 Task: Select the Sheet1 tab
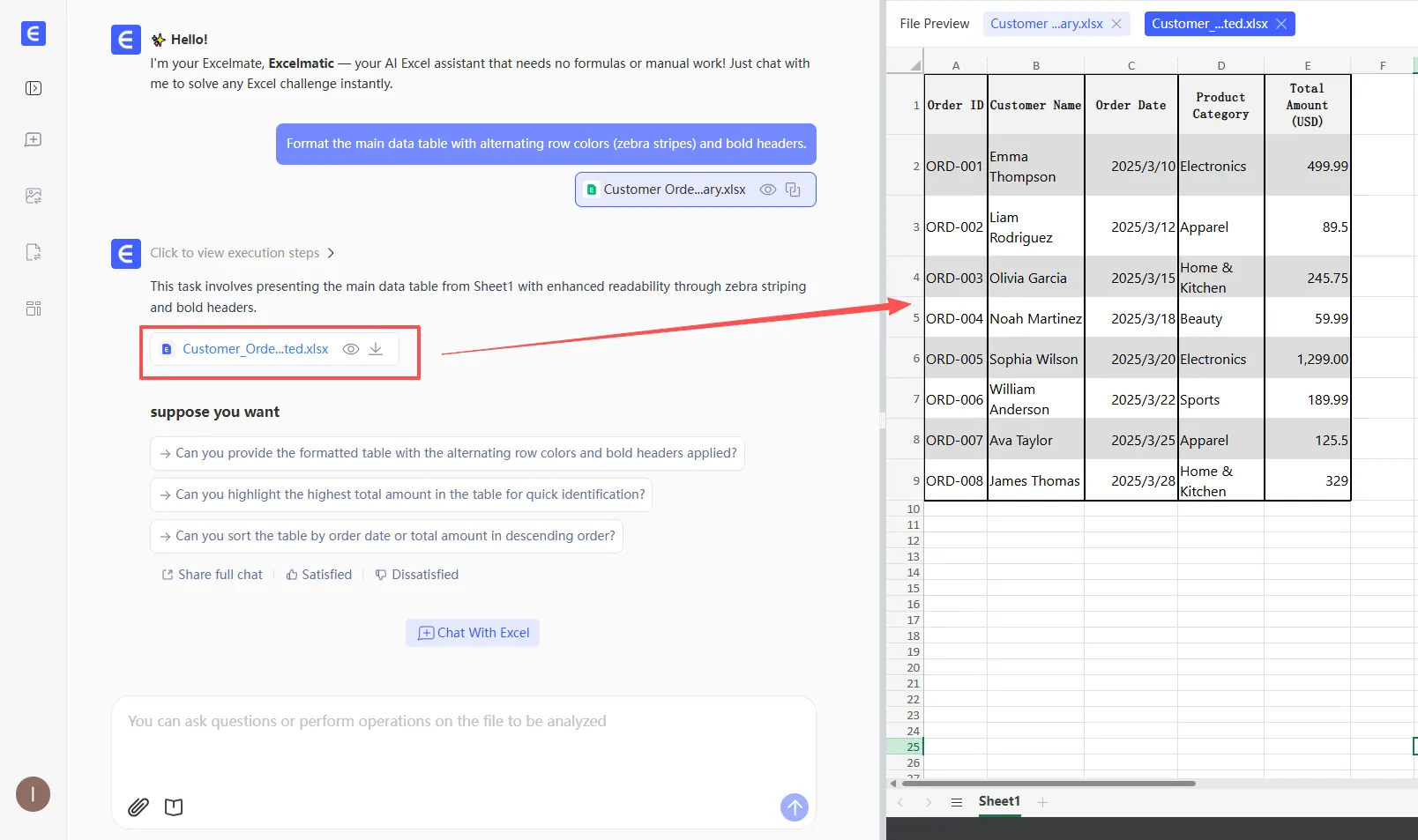pos(999,801)
